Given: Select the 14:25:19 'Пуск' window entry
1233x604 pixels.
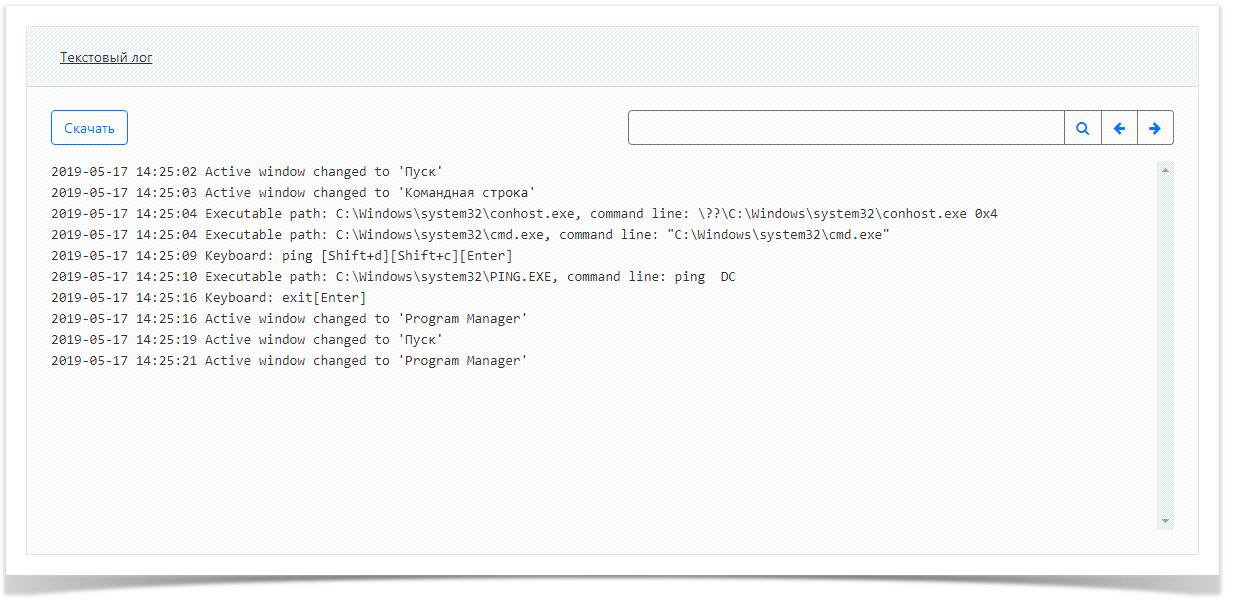Looking at the screenshot, I should 247,340.
